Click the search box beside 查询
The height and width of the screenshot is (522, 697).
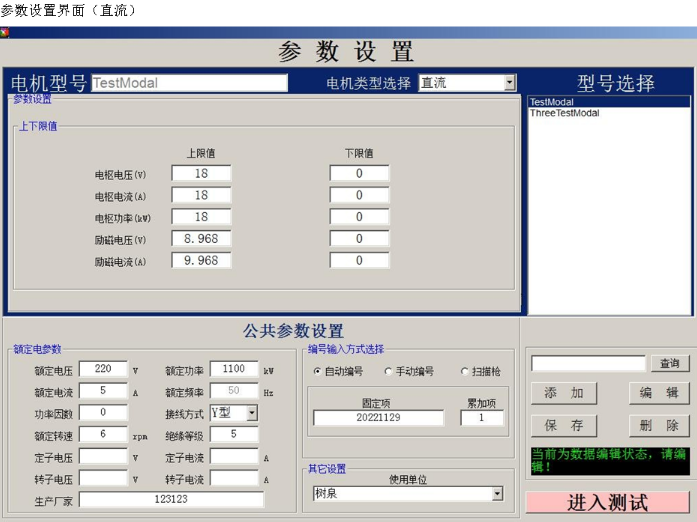(x=588, y=363)
